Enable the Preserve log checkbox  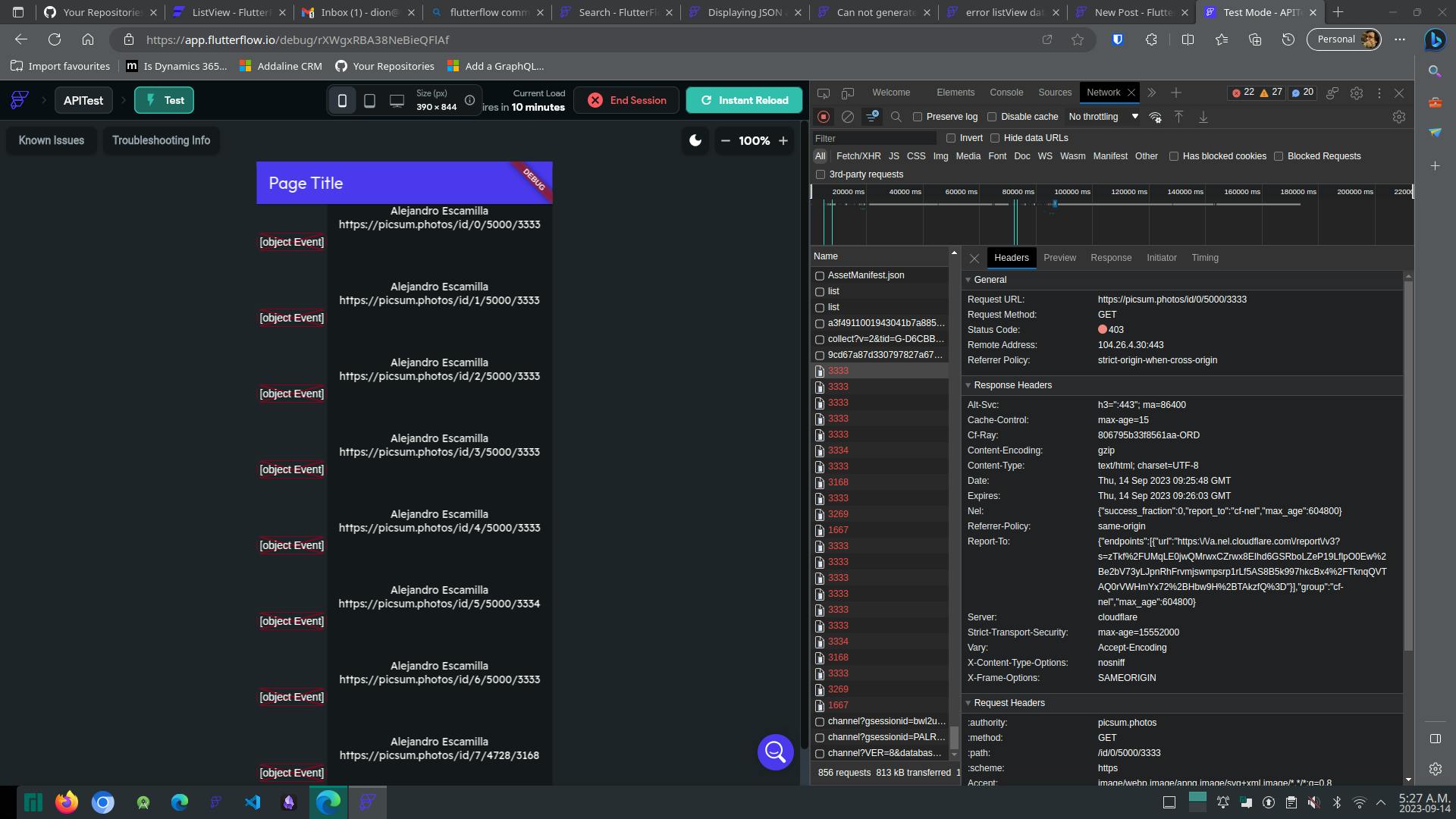click(918, 117)
